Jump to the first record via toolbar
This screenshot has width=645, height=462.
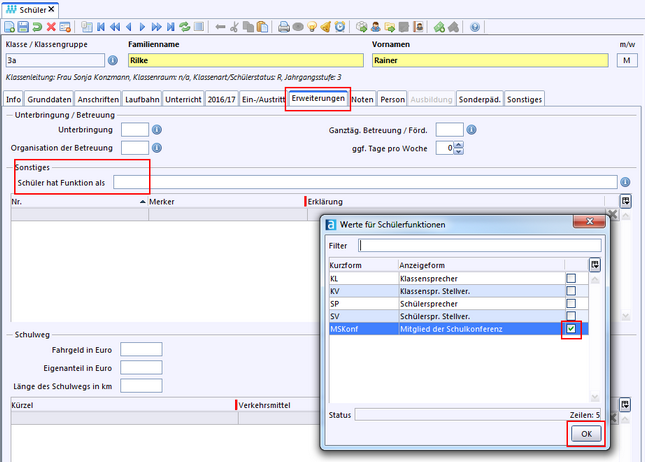click(101, 27)
